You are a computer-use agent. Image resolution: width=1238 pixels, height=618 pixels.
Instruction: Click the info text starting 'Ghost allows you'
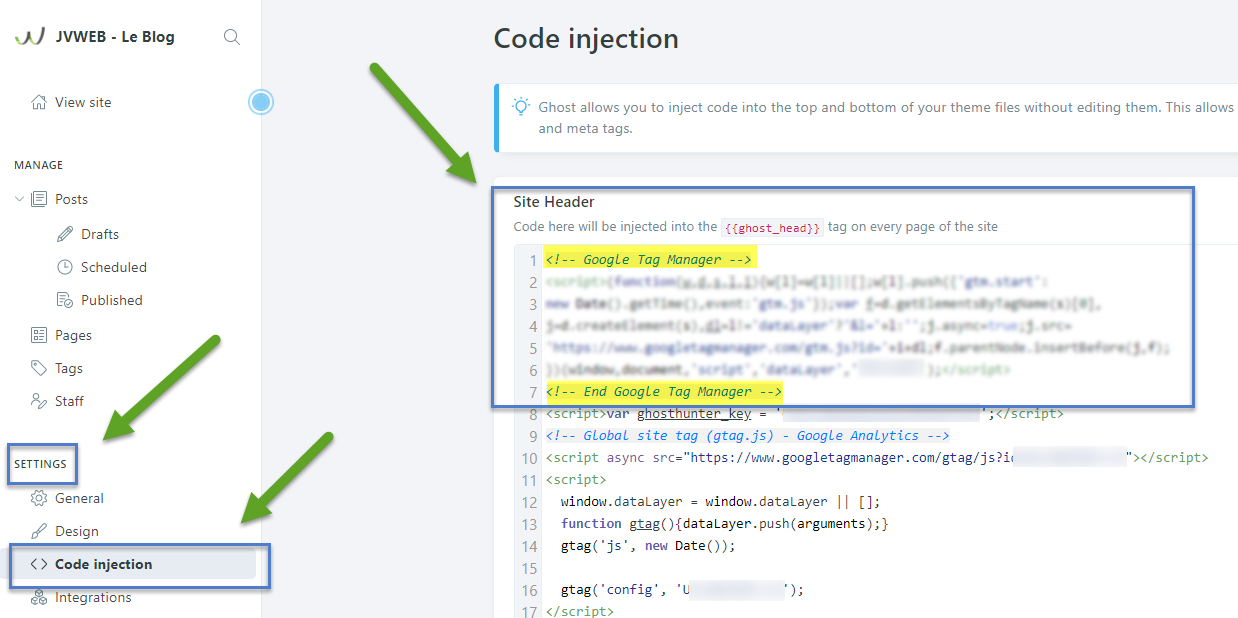click(x=888, y=117)
